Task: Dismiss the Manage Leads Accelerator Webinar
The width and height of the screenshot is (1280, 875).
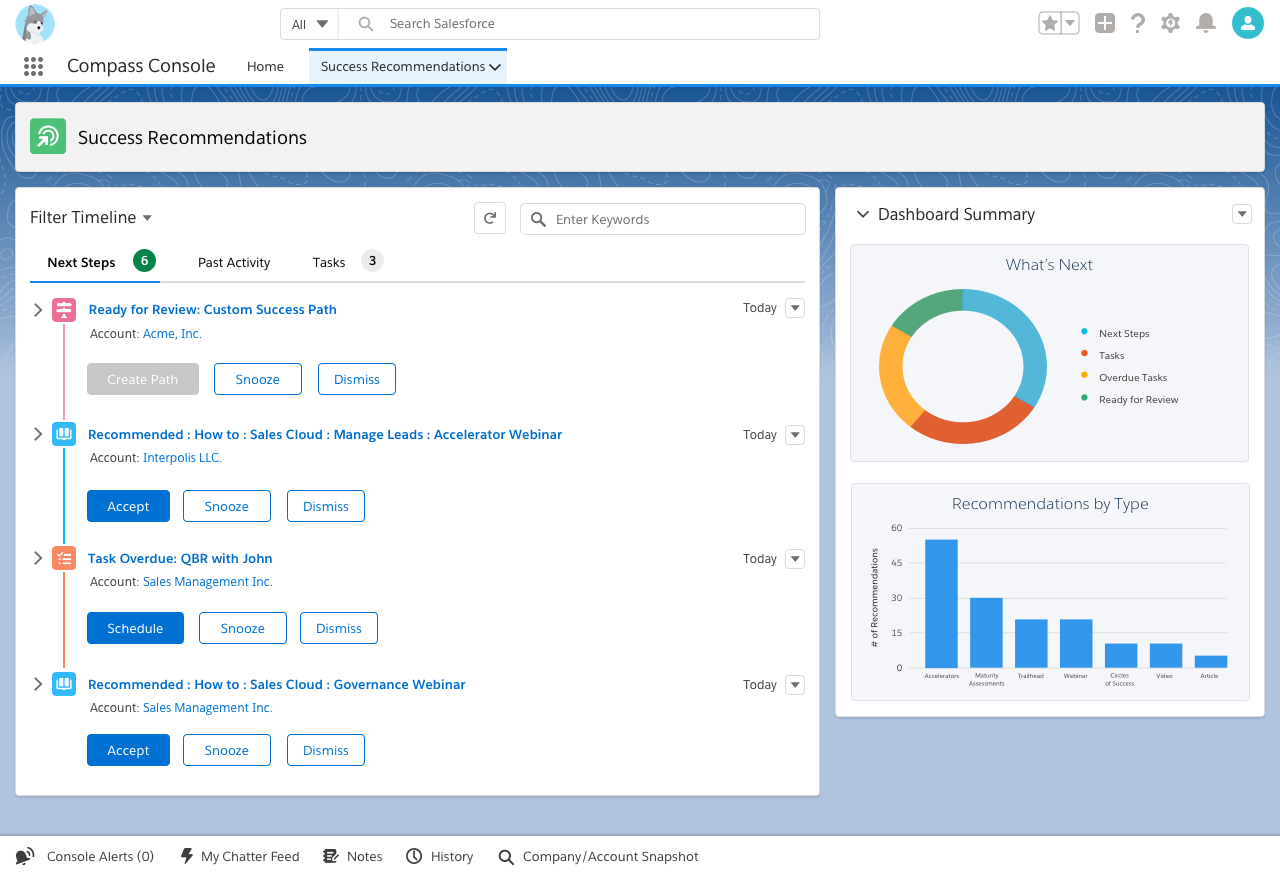Action: [326, 506]
